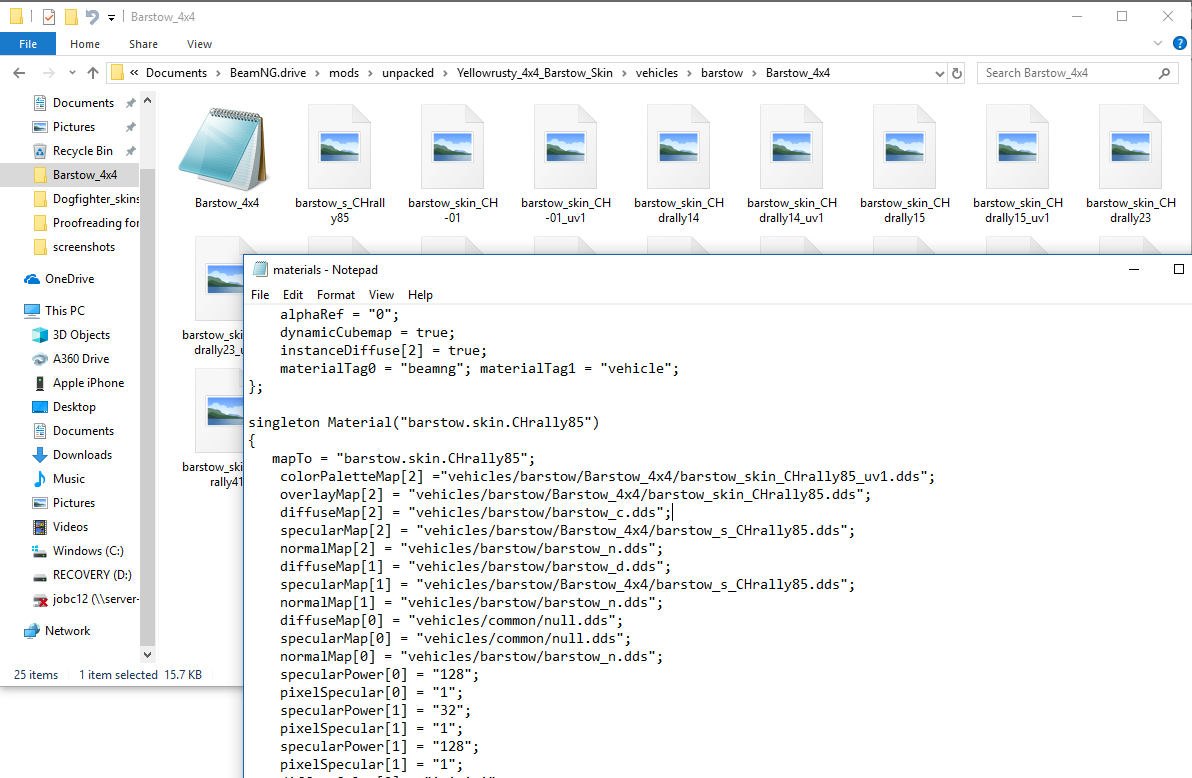Go up one folder level
Viewport: 1192px width, 778px height.
tap(93, 73)
